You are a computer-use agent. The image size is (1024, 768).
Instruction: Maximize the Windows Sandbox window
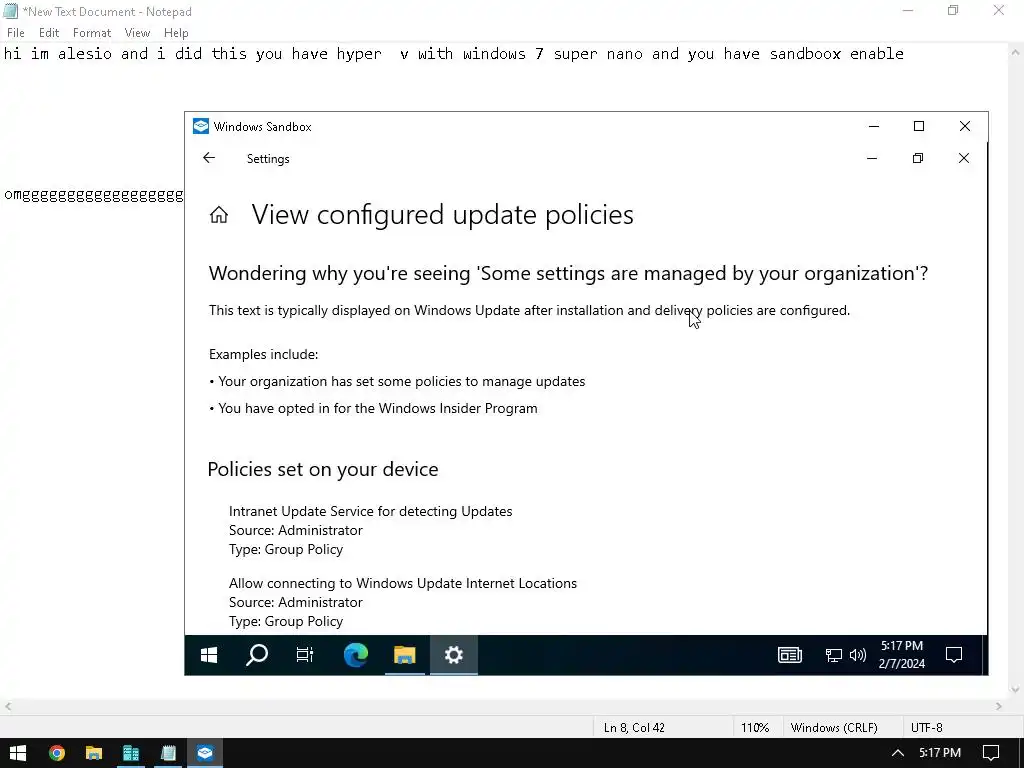pos(919,126)
